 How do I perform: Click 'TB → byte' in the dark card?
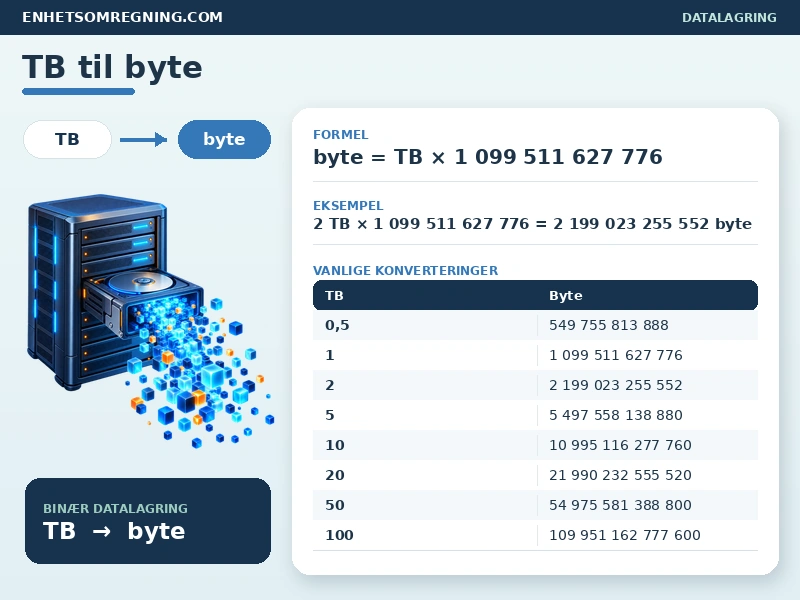tap(114, 531)
